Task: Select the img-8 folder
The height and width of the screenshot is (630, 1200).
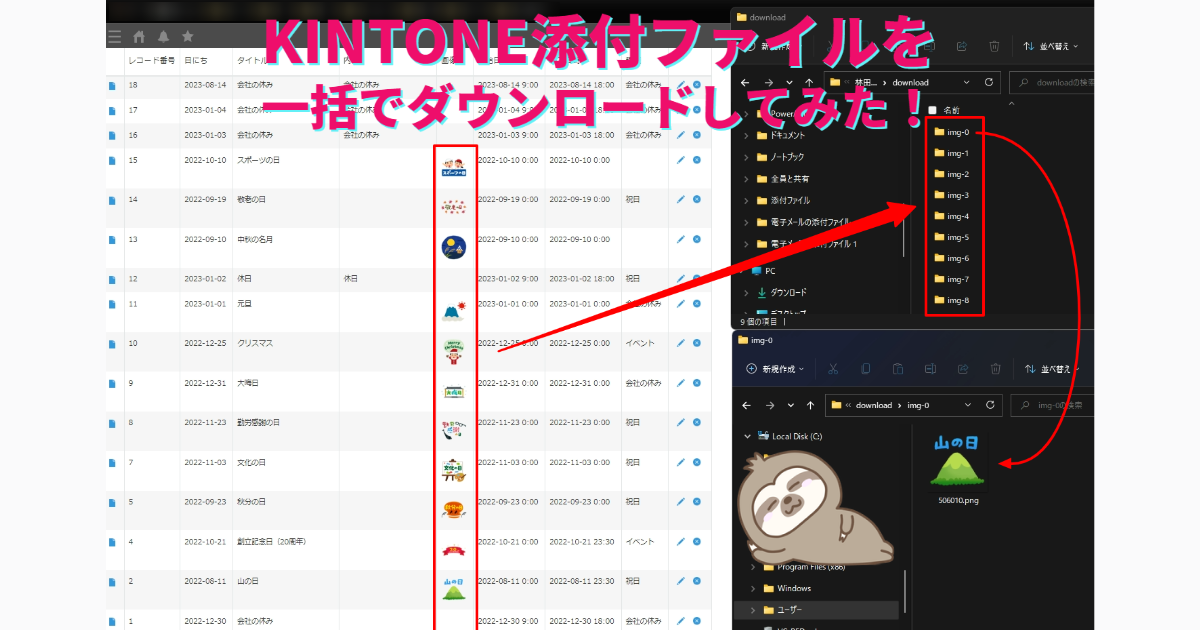Action: tap(952, 300)
